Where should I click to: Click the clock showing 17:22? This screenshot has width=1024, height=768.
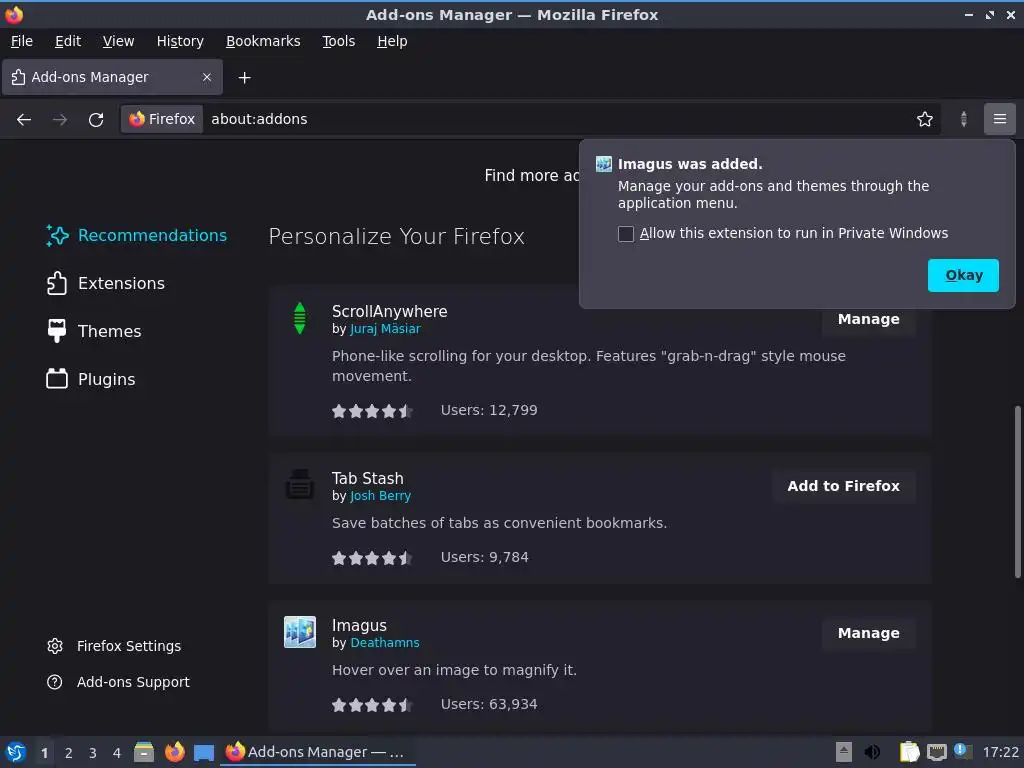tap(1000, 752)
